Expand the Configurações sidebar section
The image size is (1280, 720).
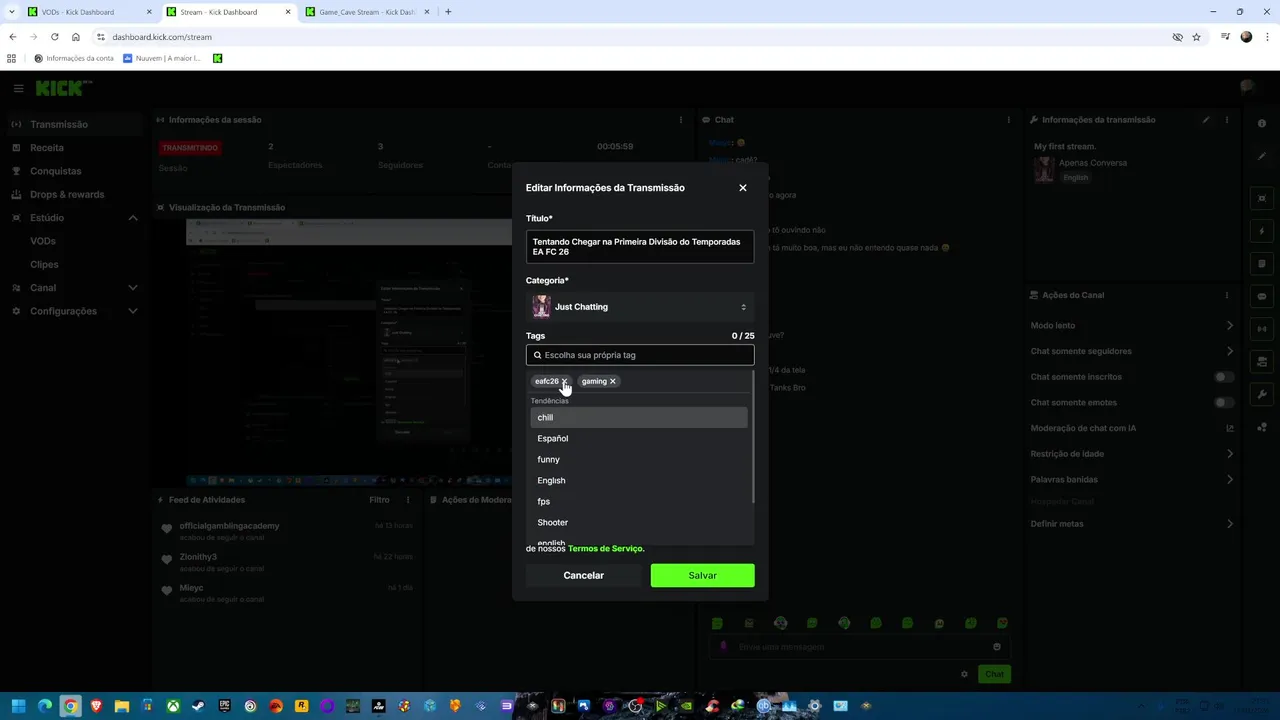[132, 311]
